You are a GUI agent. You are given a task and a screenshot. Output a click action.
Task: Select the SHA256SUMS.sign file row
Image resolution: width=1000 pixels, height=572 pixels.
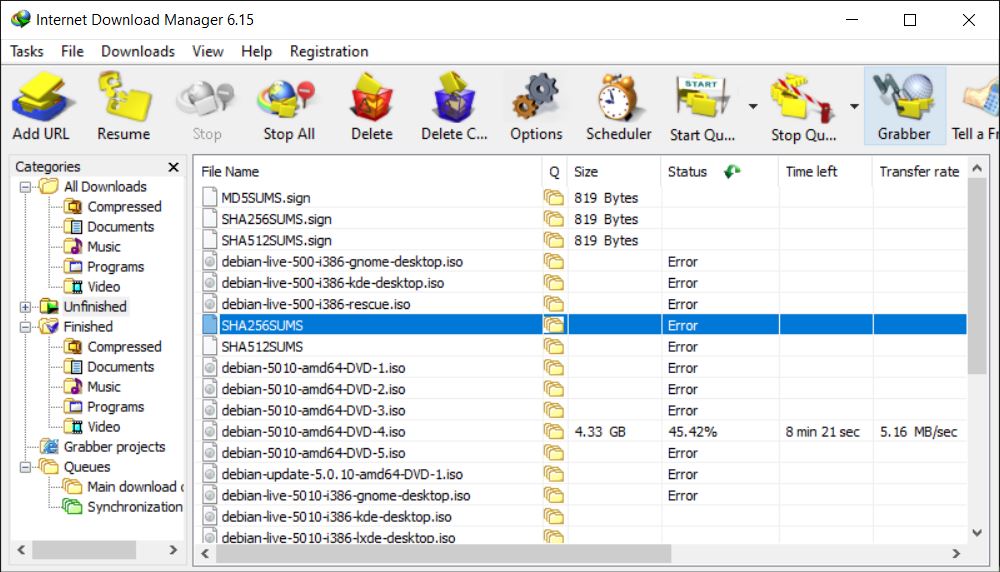point(580,219)
